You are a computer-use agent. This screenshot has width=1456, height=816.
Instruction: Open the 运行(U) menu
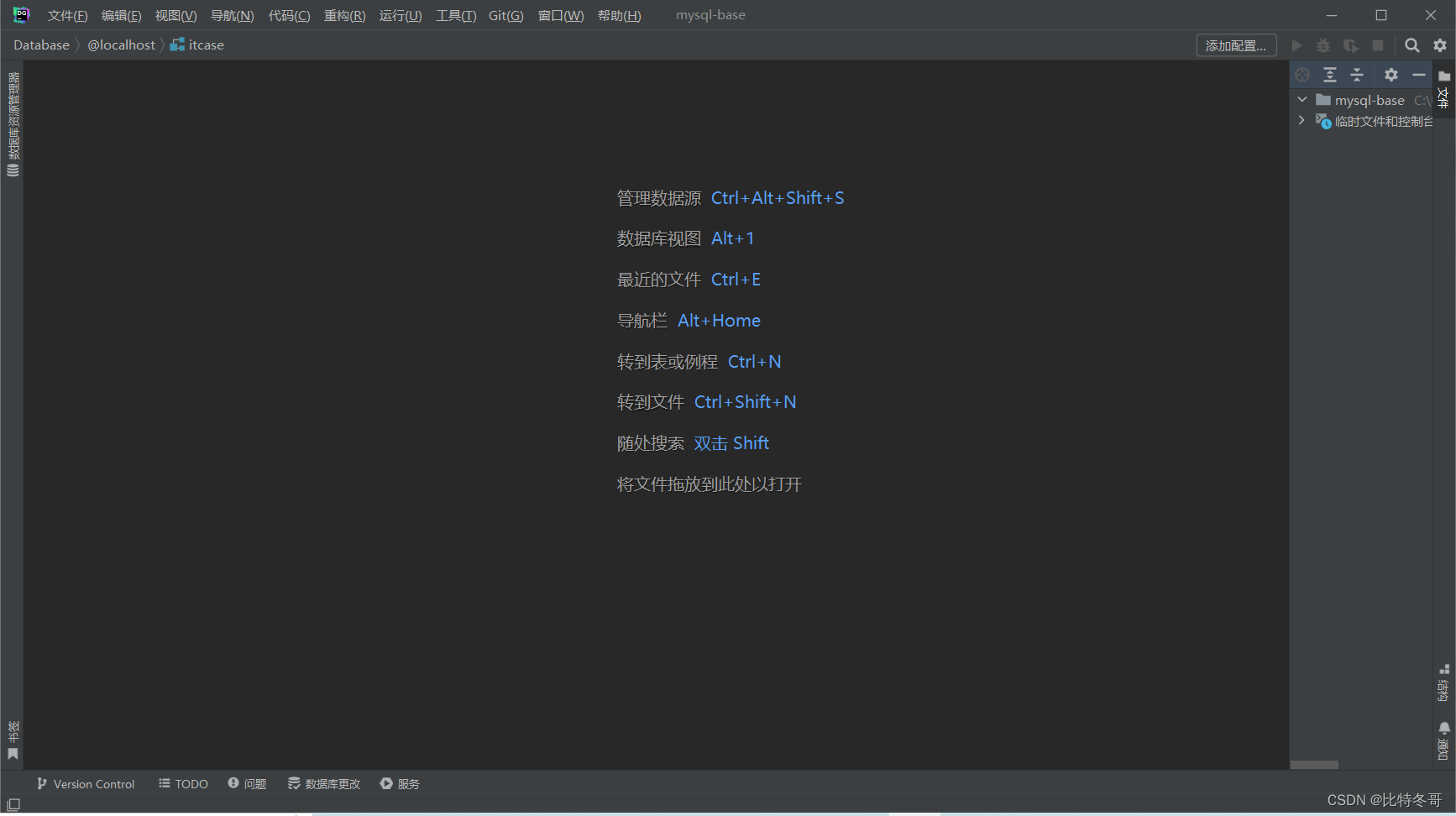400,16
